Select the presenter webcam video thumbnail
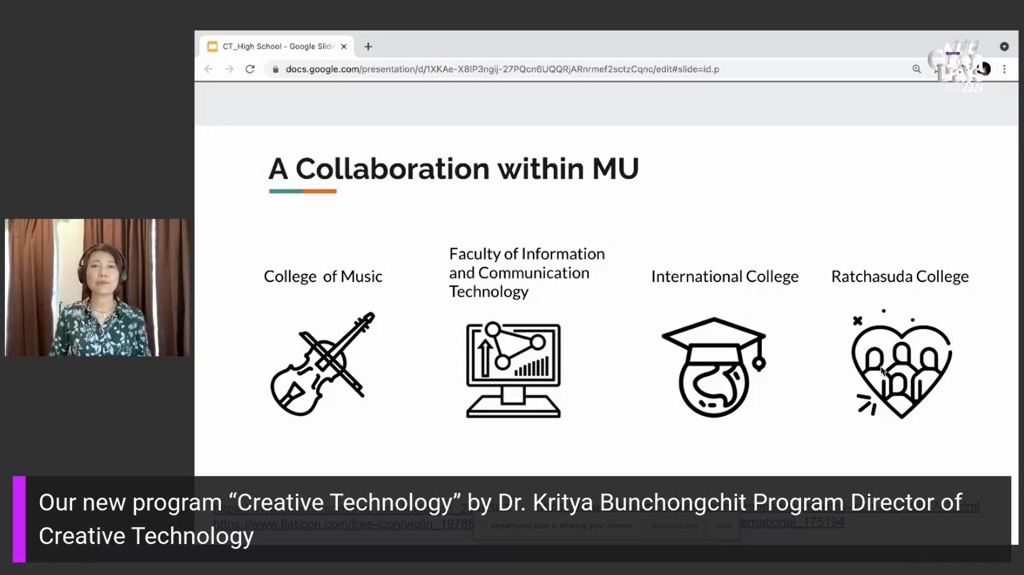 [x=96, y=287]
